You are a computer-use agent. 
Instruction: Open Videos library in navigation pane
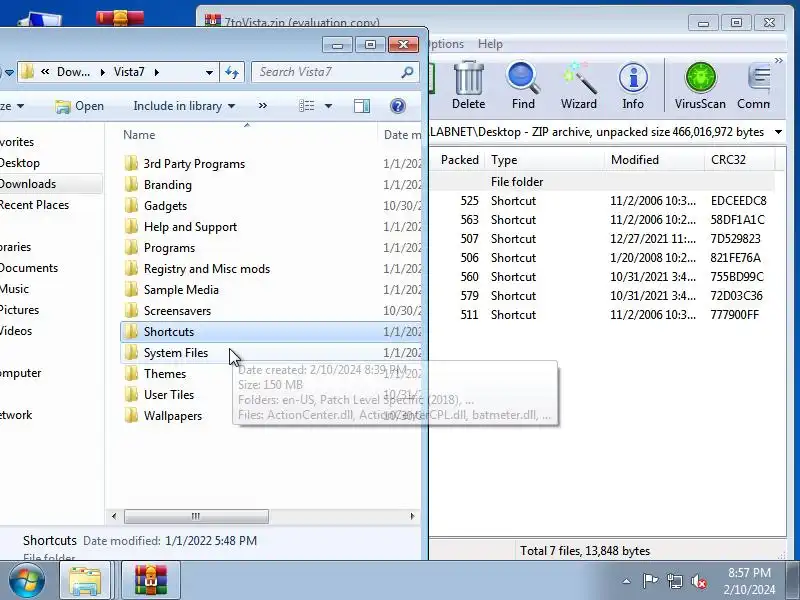[x=16, y=331]
